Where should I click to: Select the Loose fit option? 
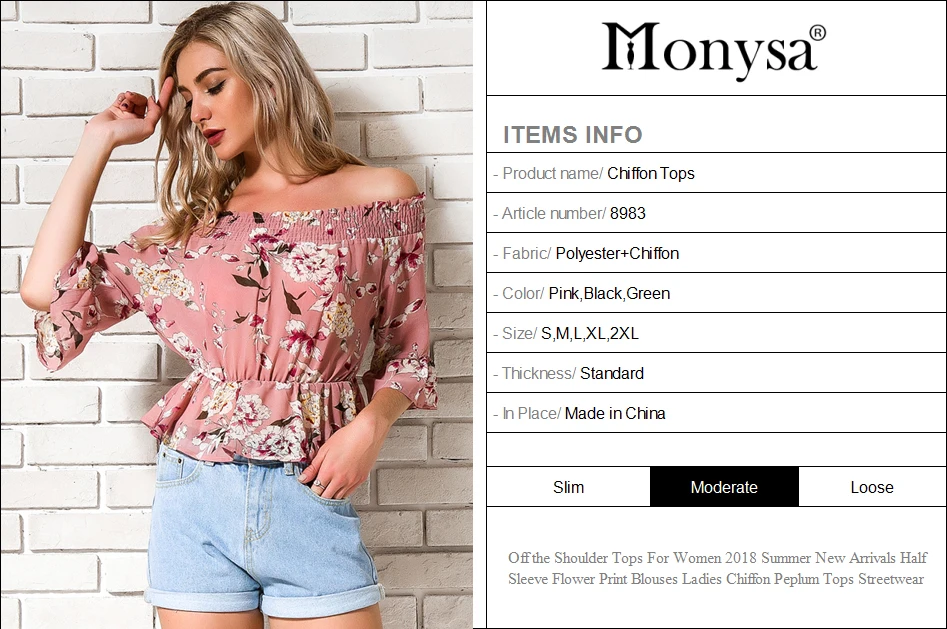[x=872, y=487]
